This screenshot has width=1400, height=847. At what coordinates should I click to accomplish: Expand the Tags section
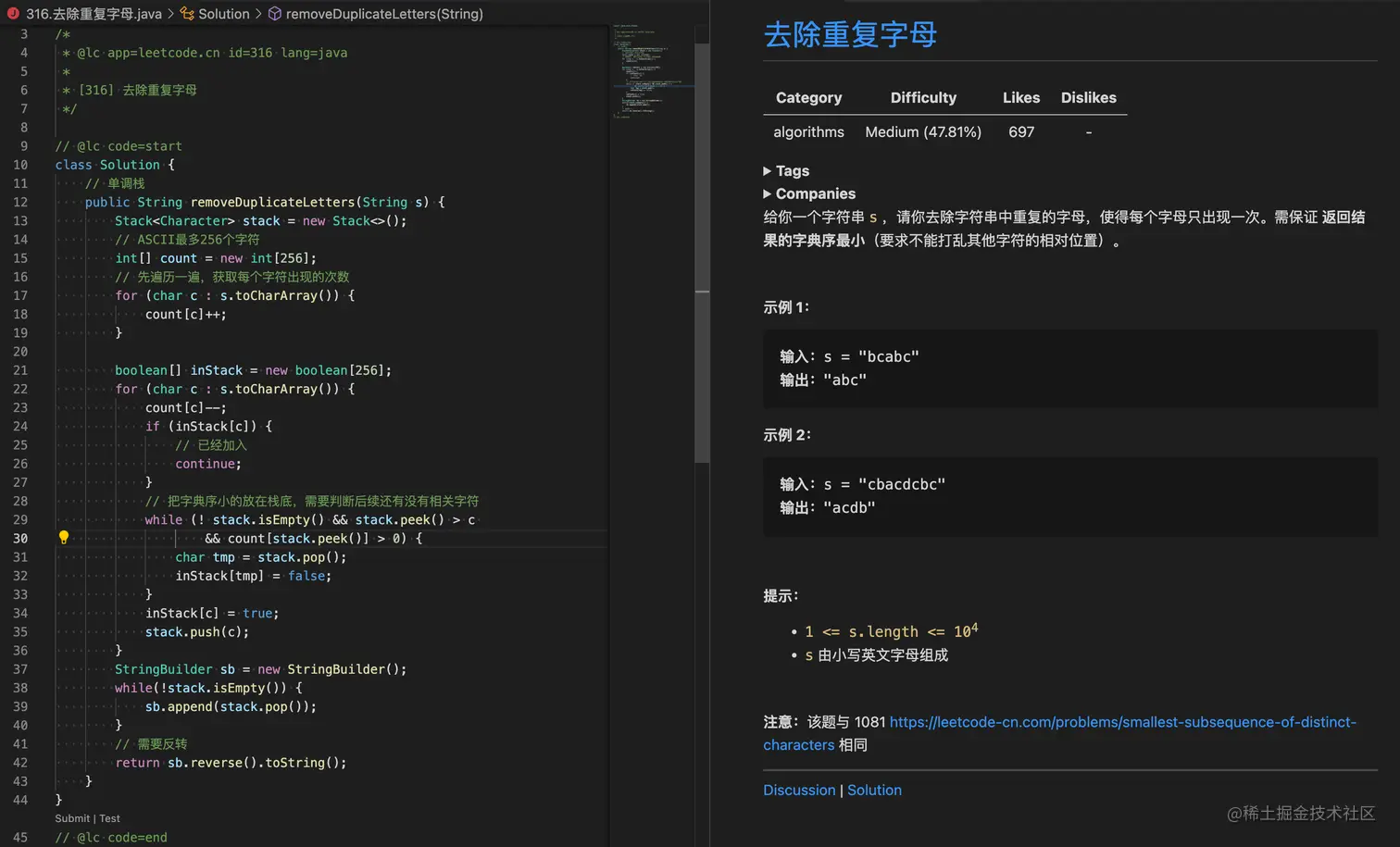click(786, 171)
